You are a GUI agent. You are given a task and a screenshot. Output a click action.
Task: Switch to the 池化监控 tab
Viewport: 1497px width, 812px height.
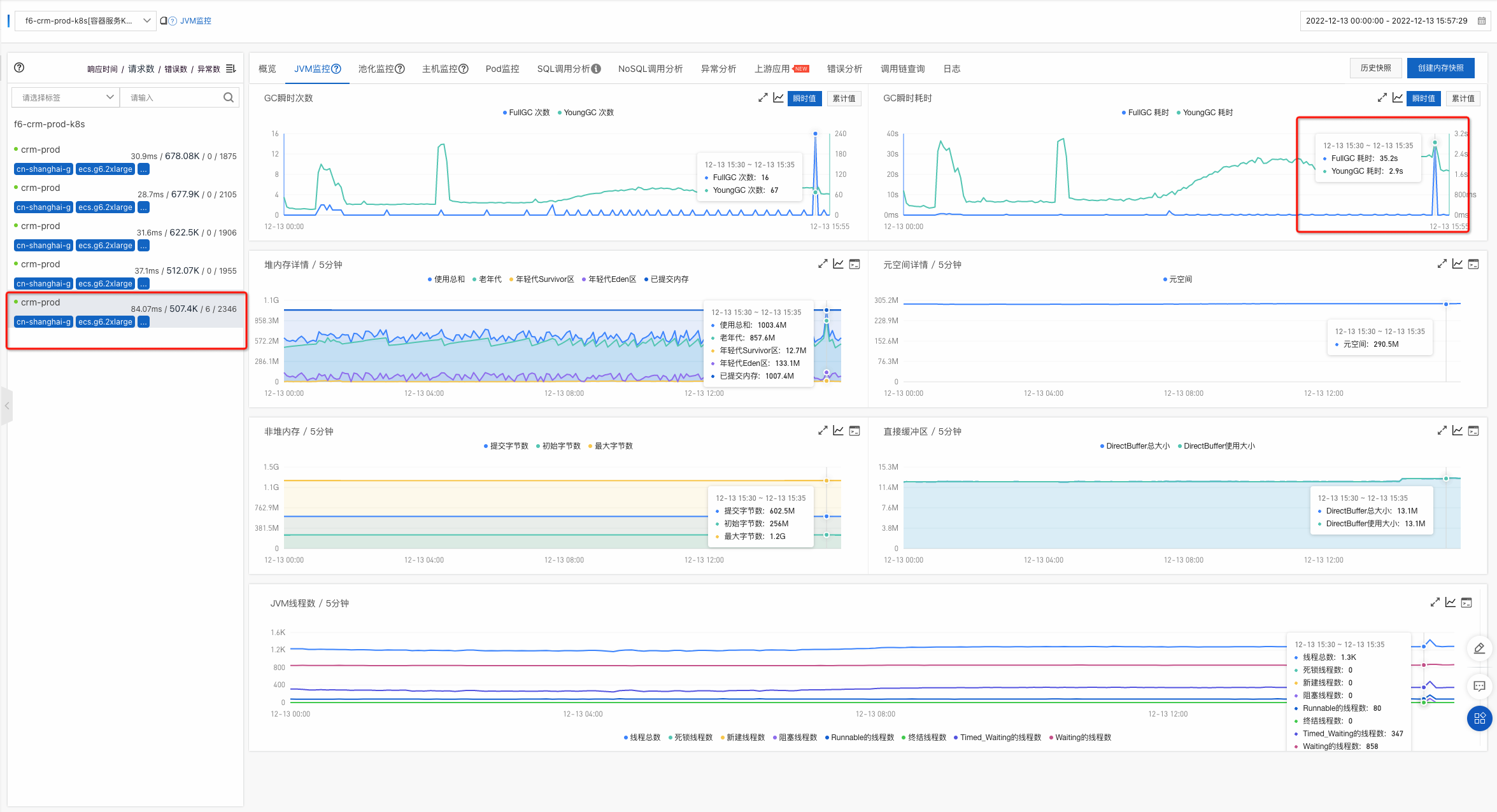click(x=381, y=69)
